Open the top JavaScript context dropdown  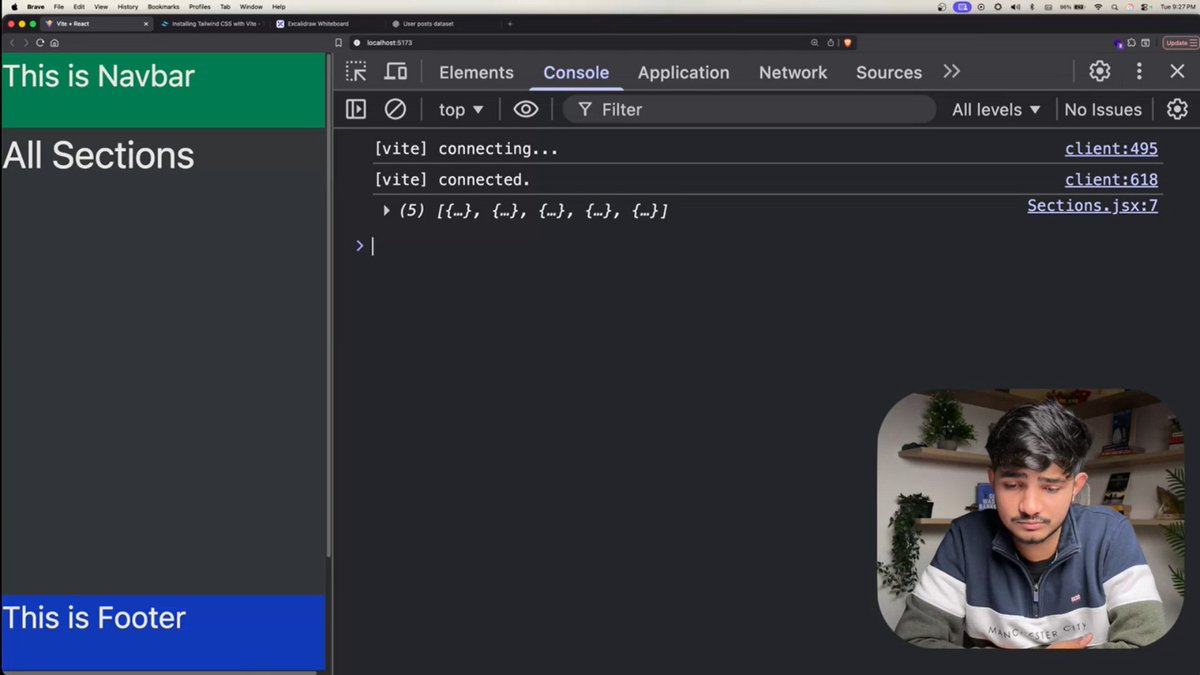click(461, 109)
